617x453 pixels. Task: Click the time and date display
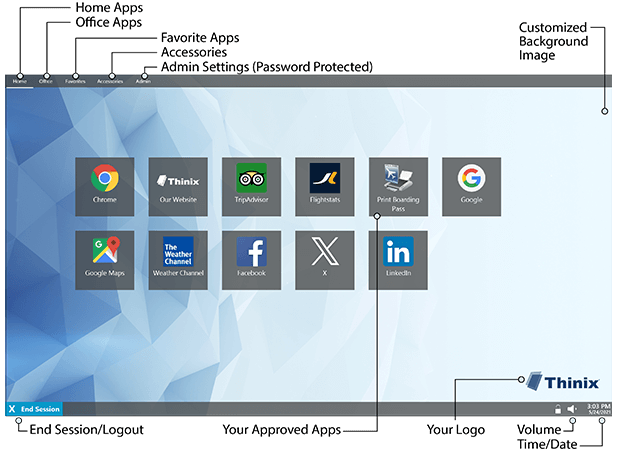(599, 409)
